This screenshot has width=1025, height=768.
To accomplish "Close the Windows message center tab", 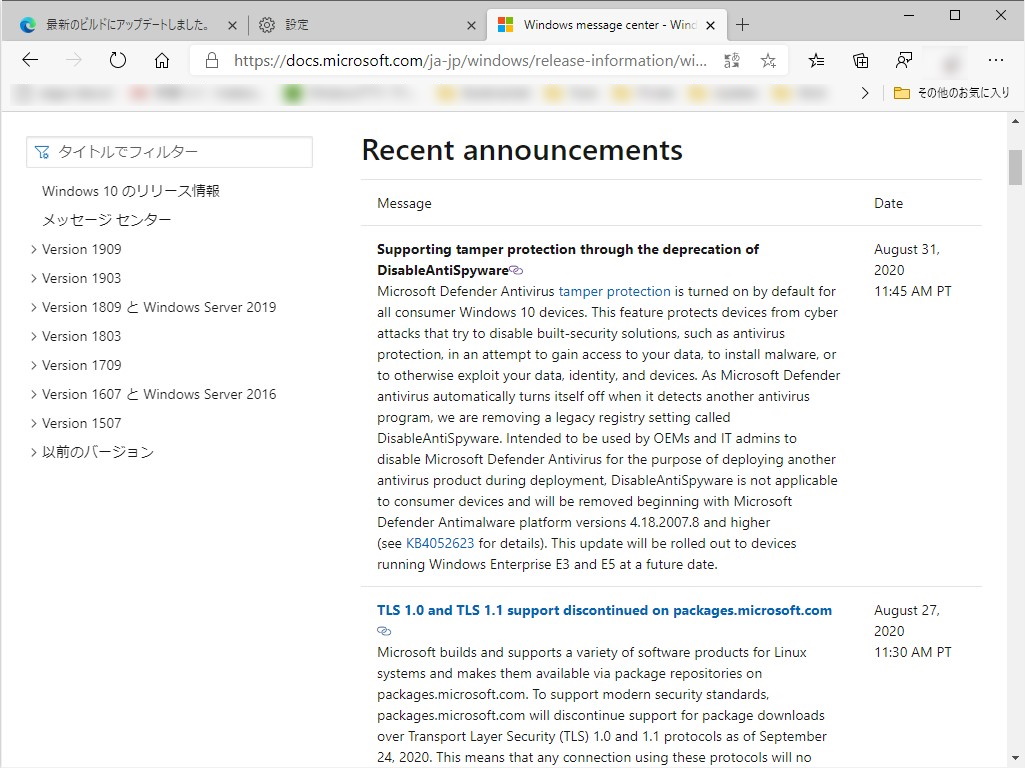I will coord(711,25).
